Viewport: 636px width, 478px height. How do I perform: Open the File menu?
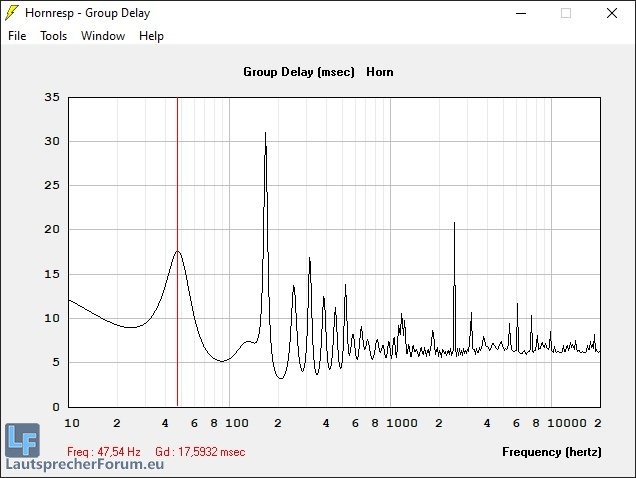[x=17, y=36]
